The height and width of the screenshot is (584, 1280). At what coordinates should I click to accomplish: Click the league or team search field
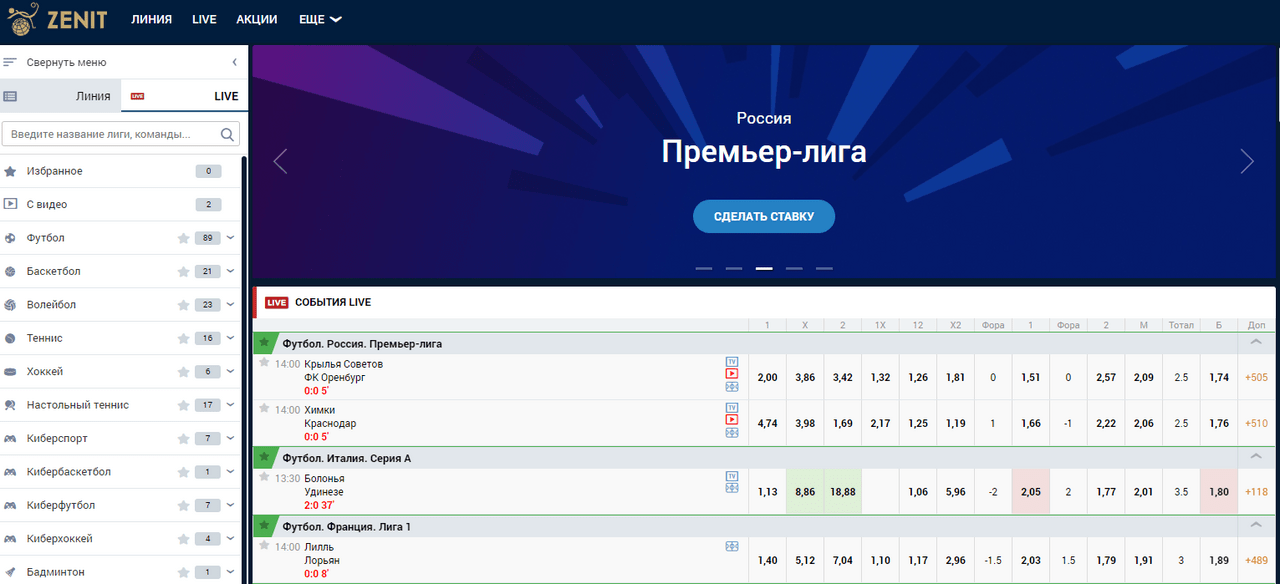pyautogui.click(x=112, y=134)
